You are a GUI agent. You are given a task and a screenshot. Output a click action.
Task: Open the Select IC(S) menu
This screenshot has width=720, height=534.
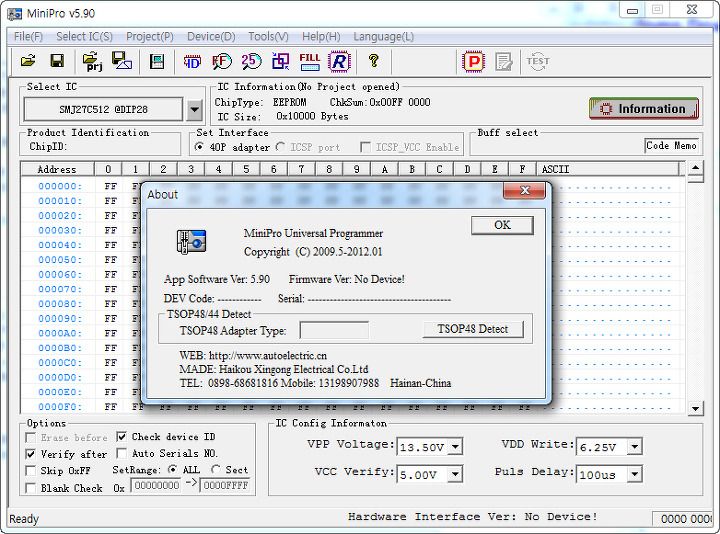[84, 36]
